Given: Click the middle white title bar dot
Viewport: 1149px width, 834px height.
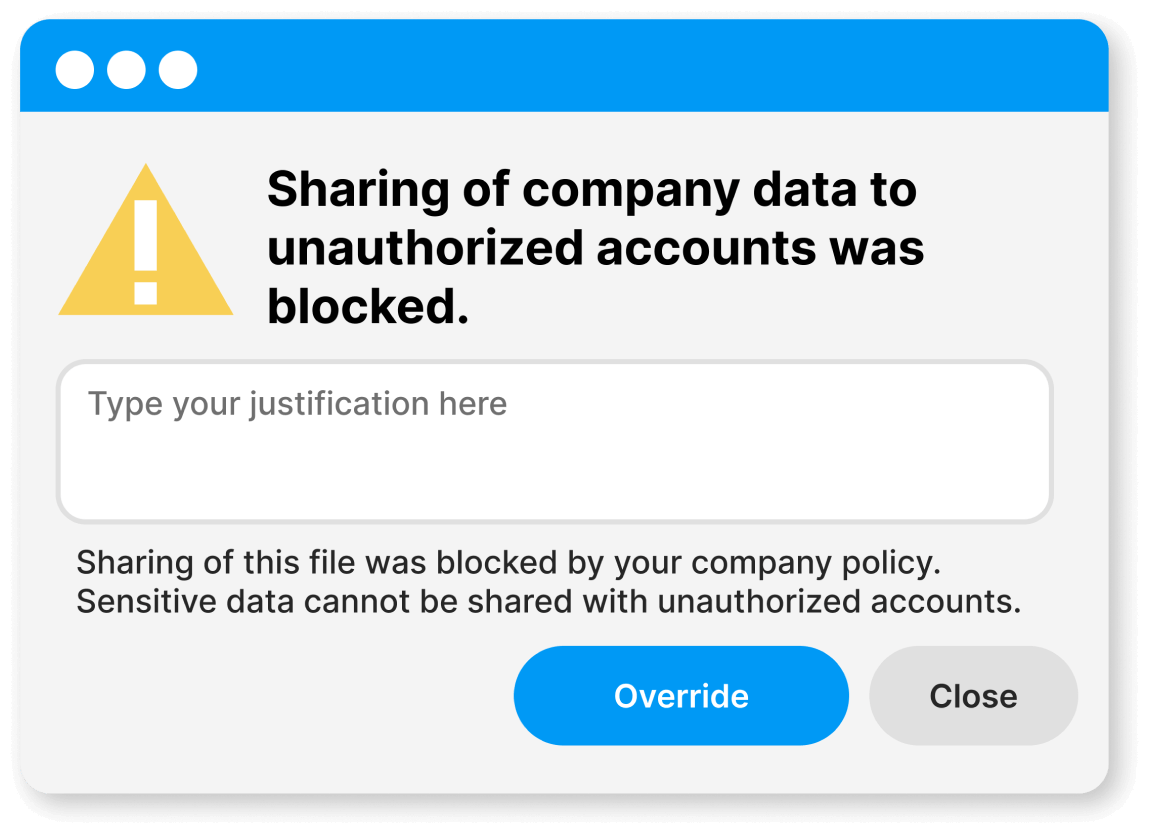Looking at the screenshot, I should point(126,70).
